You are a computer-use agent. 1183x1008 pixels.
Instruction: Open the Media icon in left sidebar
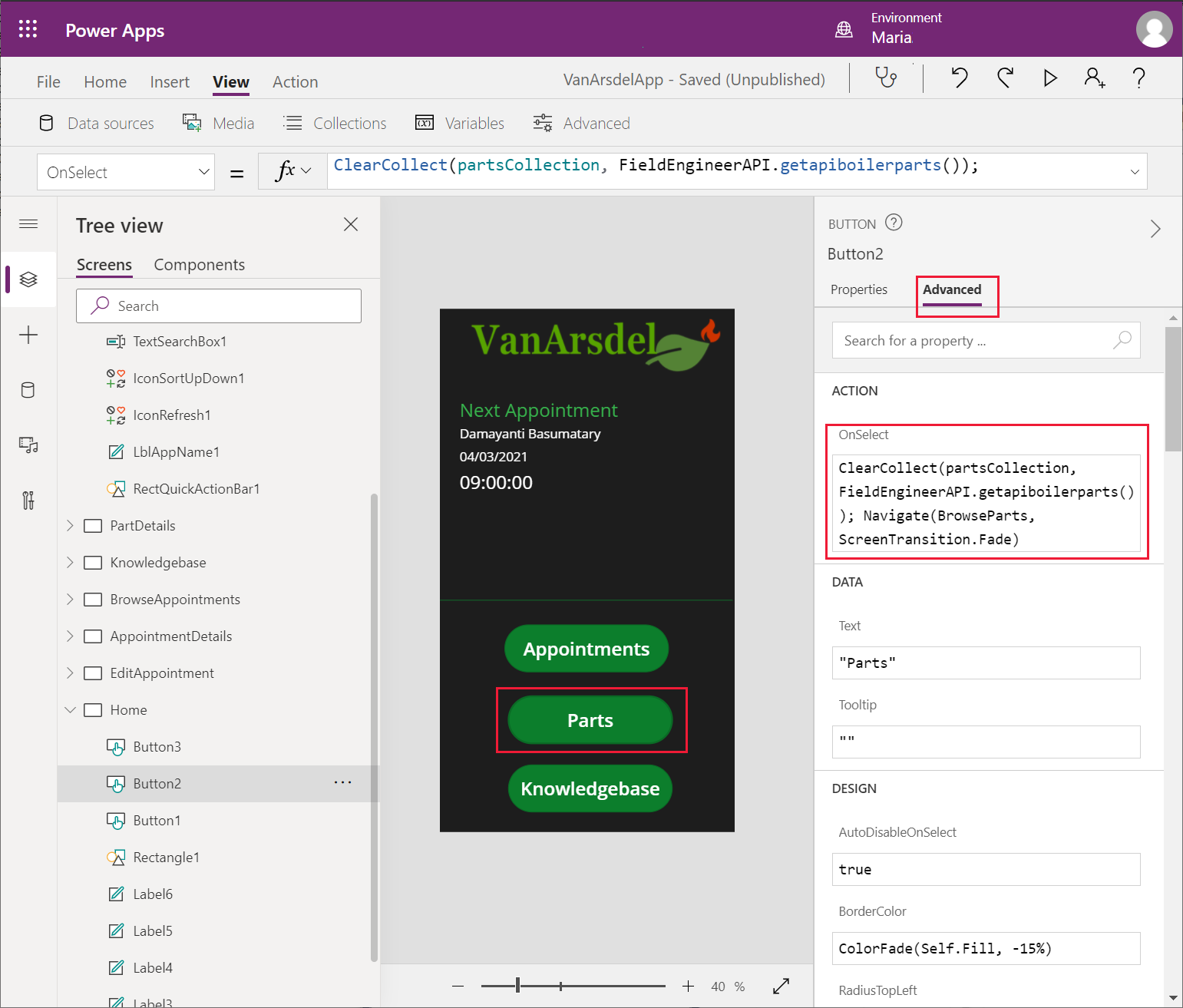click(28, 445)
